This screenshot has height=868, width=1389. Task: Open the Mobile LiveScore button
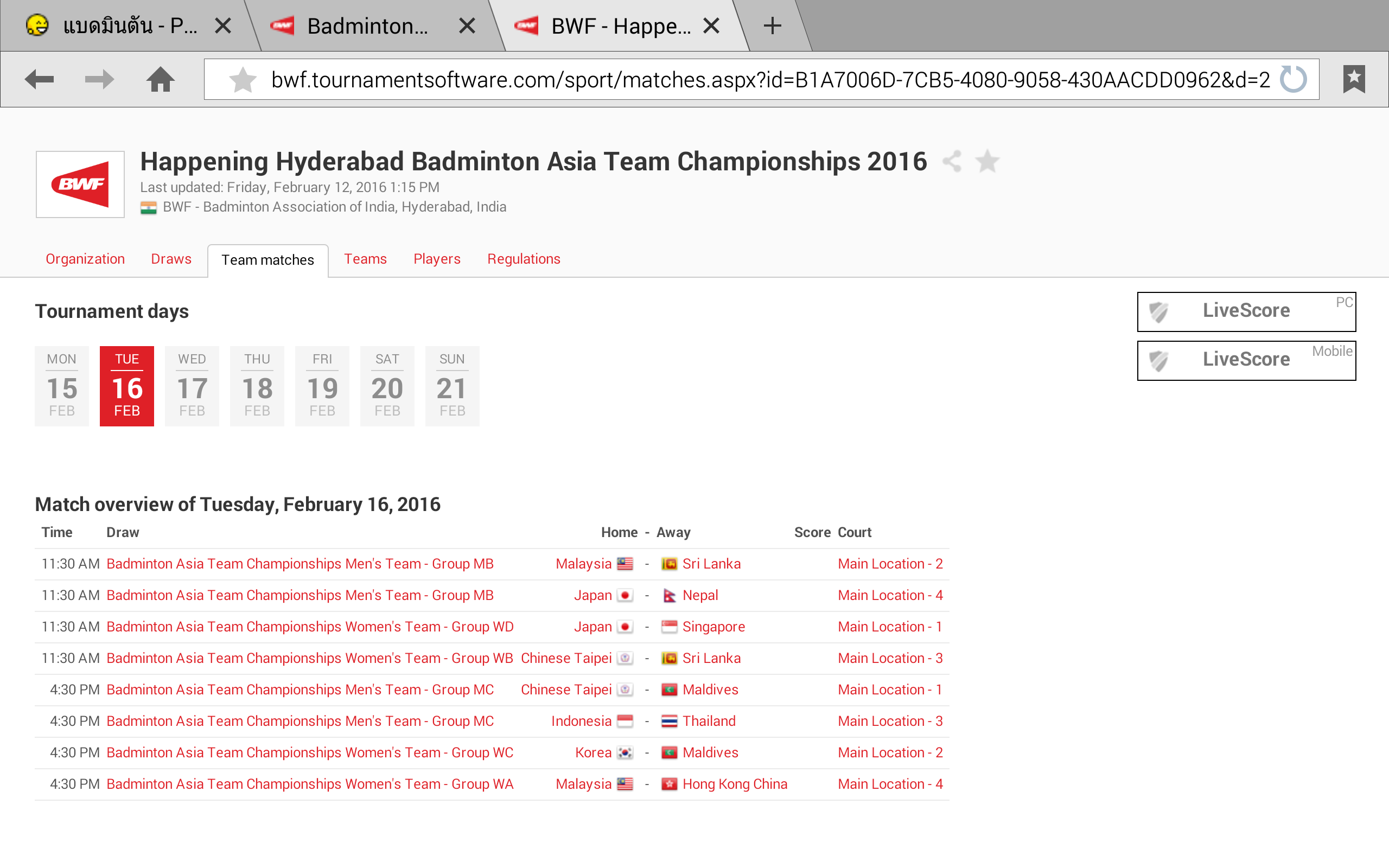[1246, 360]
